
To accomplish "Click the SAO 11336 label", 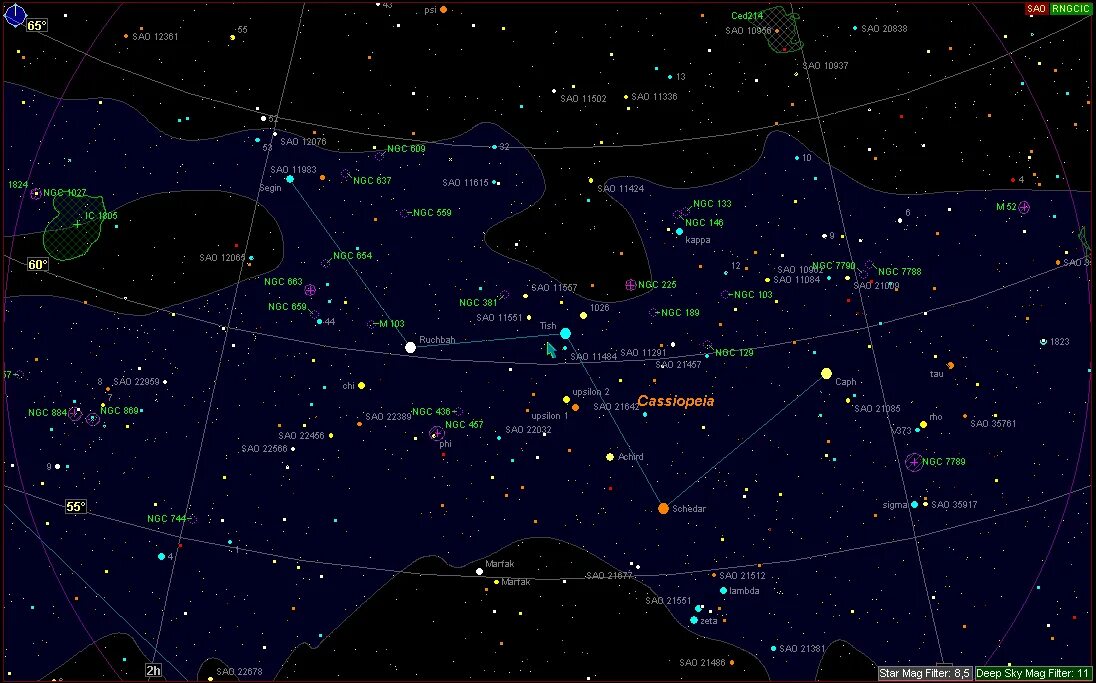I will pos(654,96).
